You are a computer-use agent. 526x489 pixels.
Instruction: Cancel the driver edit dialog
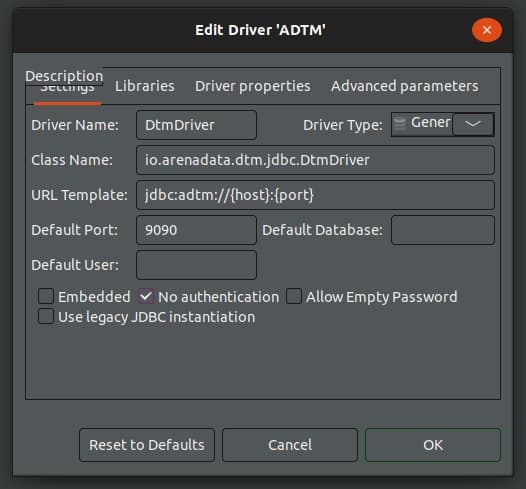tap(290, 445)
